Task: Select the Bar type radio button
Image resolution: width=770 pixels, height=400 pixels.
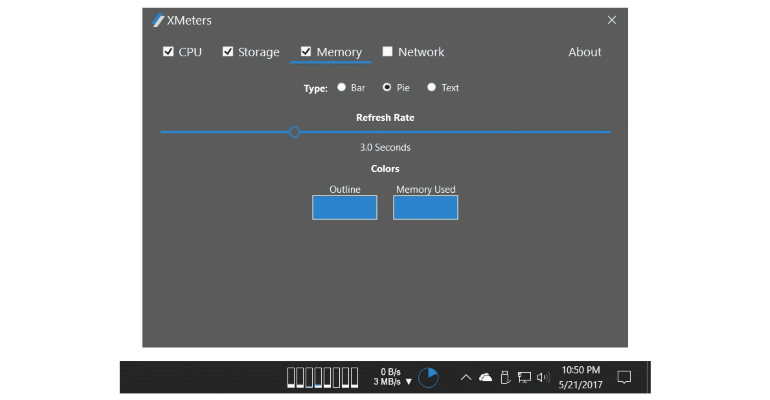Action: pos(341,87)
